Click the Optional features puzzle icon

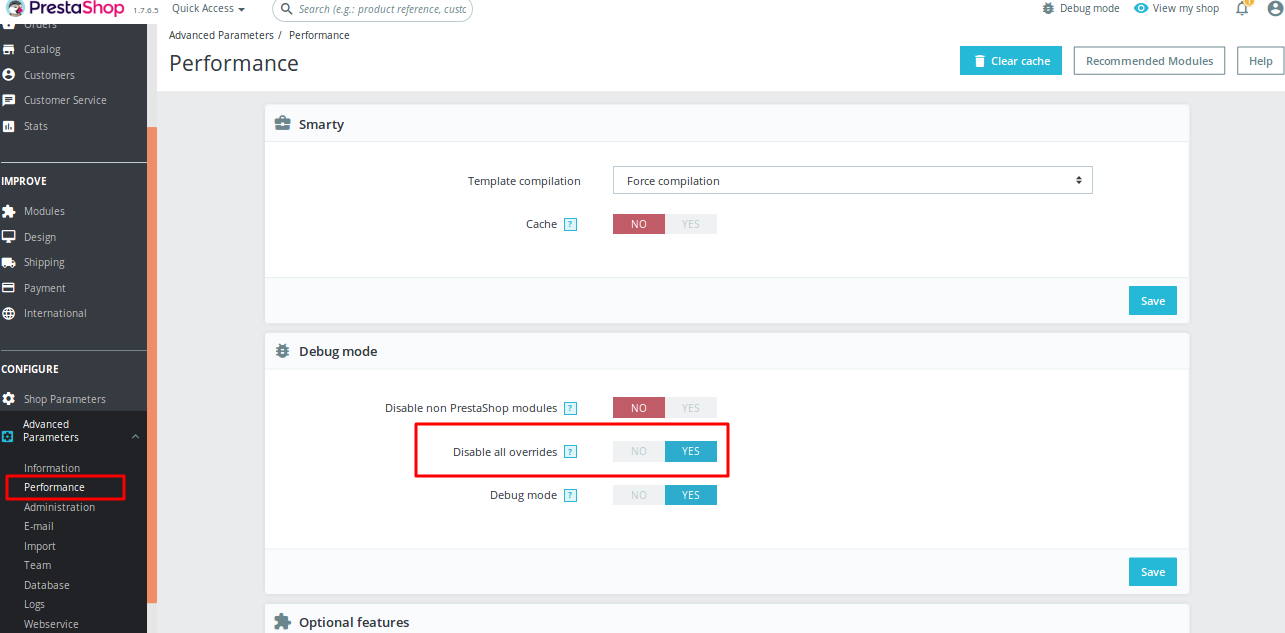click(x=283, y=621)
